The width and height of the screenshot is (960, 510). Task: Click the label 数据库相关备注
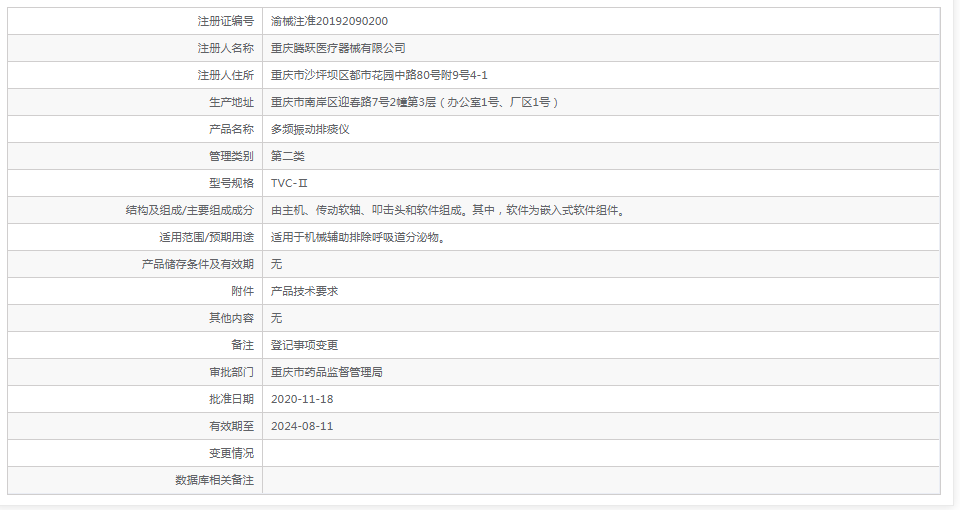[214, 479]
